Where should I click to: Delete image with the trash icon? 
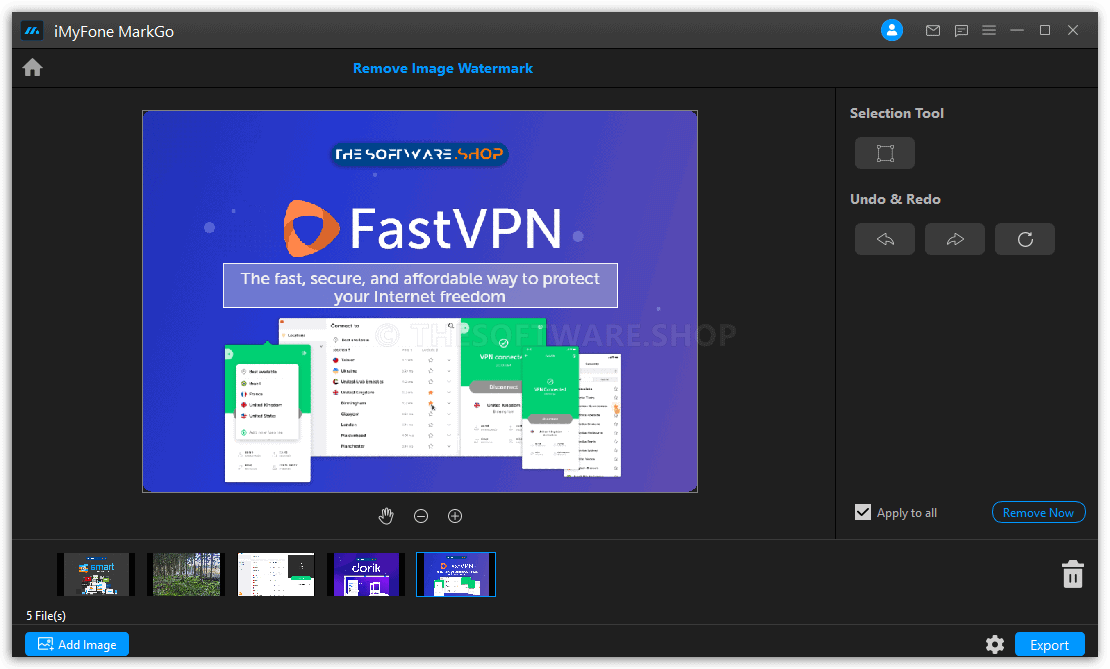[1073, 574]
